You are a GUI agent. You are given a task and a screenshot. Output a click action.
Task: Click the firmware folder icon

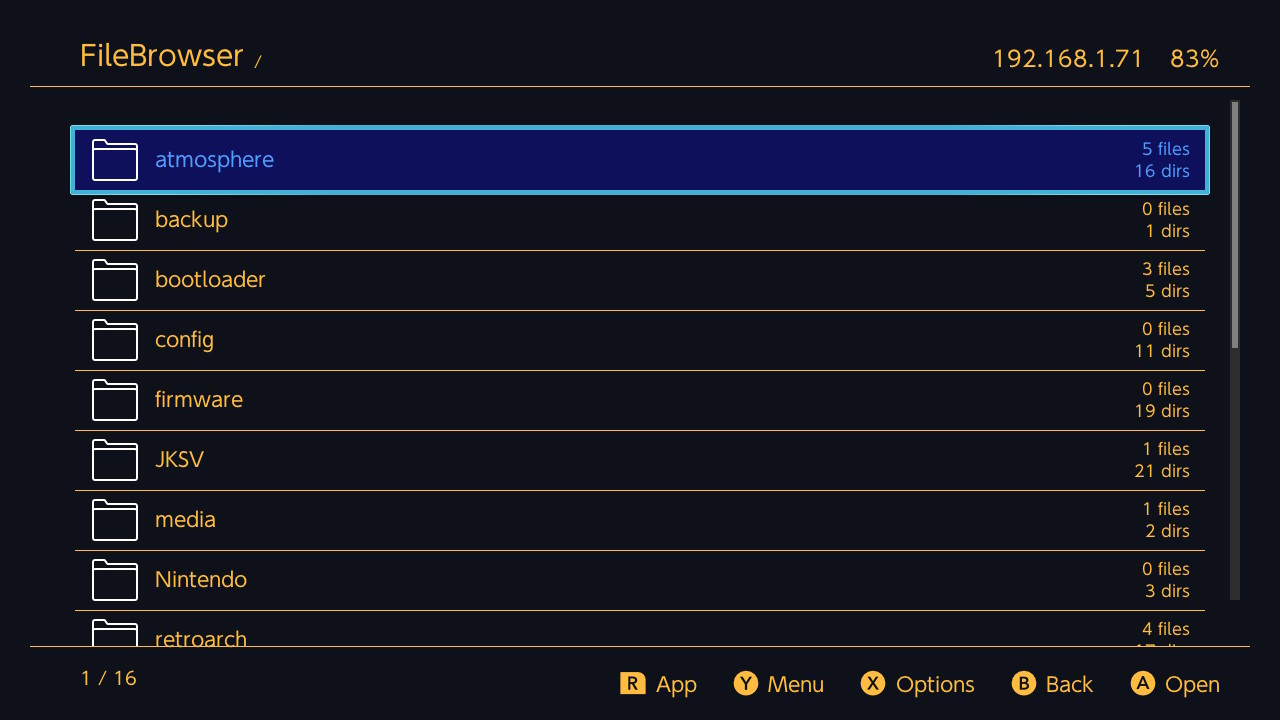pyautogui.click(x=114, y=400)
